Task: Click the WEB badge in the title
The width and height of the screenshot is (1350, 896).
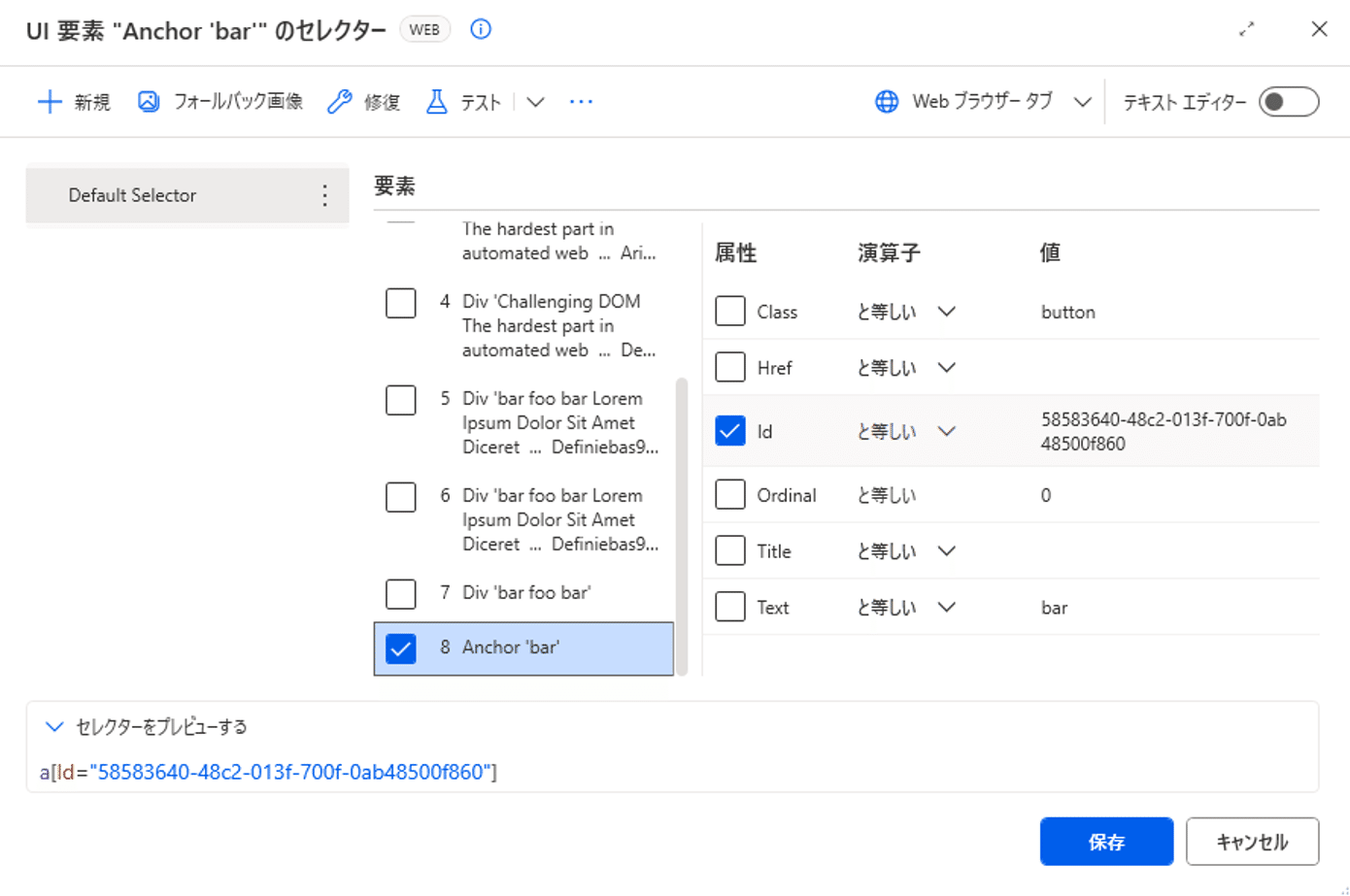Action: point(424,29)
